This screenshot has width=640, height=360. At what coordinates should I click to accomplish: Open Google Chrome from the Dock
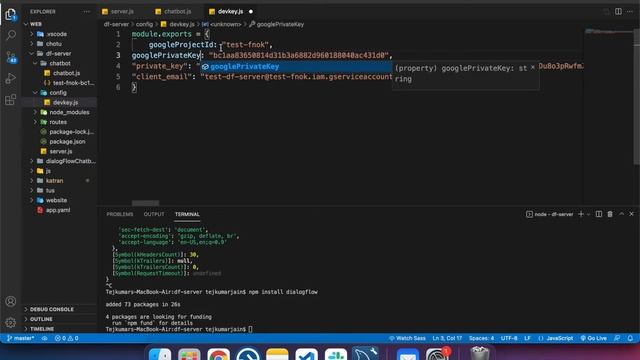(218, 354)
